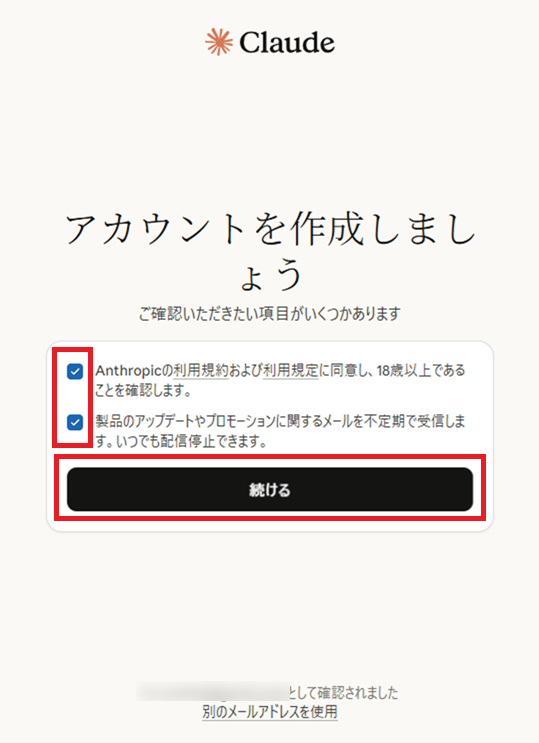Click the アカウントを作成しましょう heading
The width and height of the screenshot is (539, 743).
pyautogui.click(x=270, y=251)
